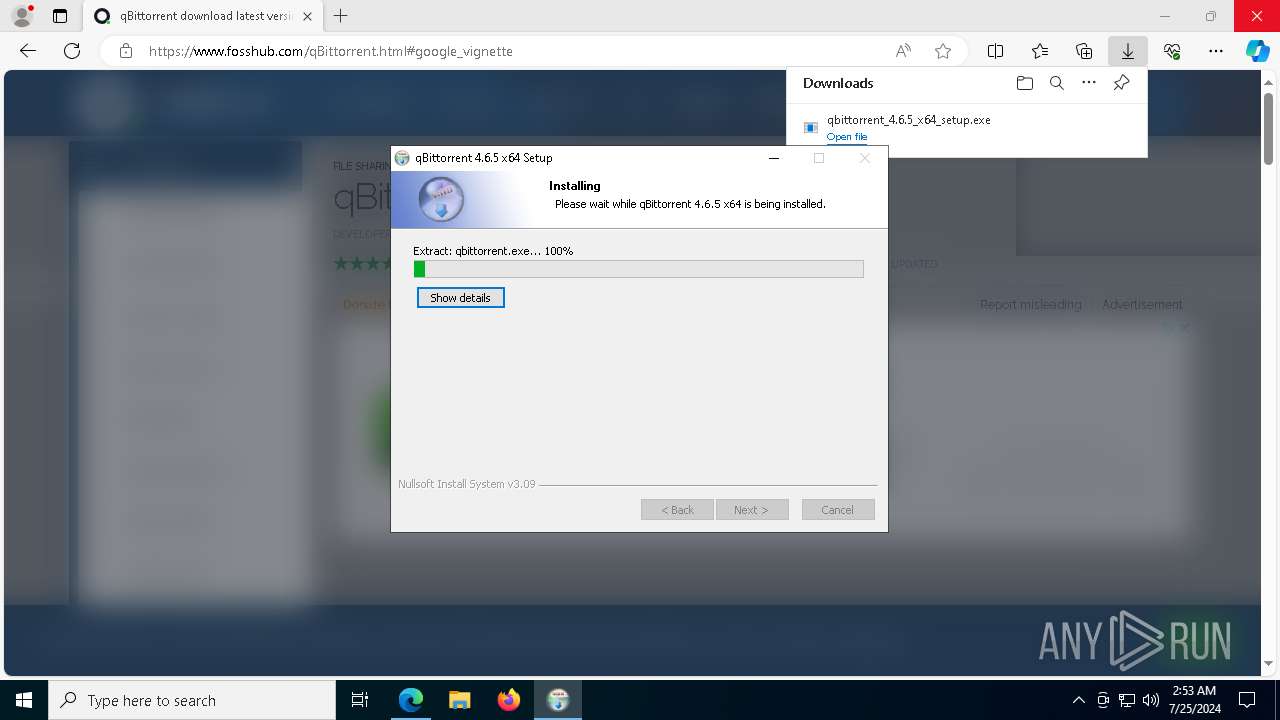Open the tab actions menu icon
The width and height of the screenshot is (1280, 720).
tap(60, 16)
